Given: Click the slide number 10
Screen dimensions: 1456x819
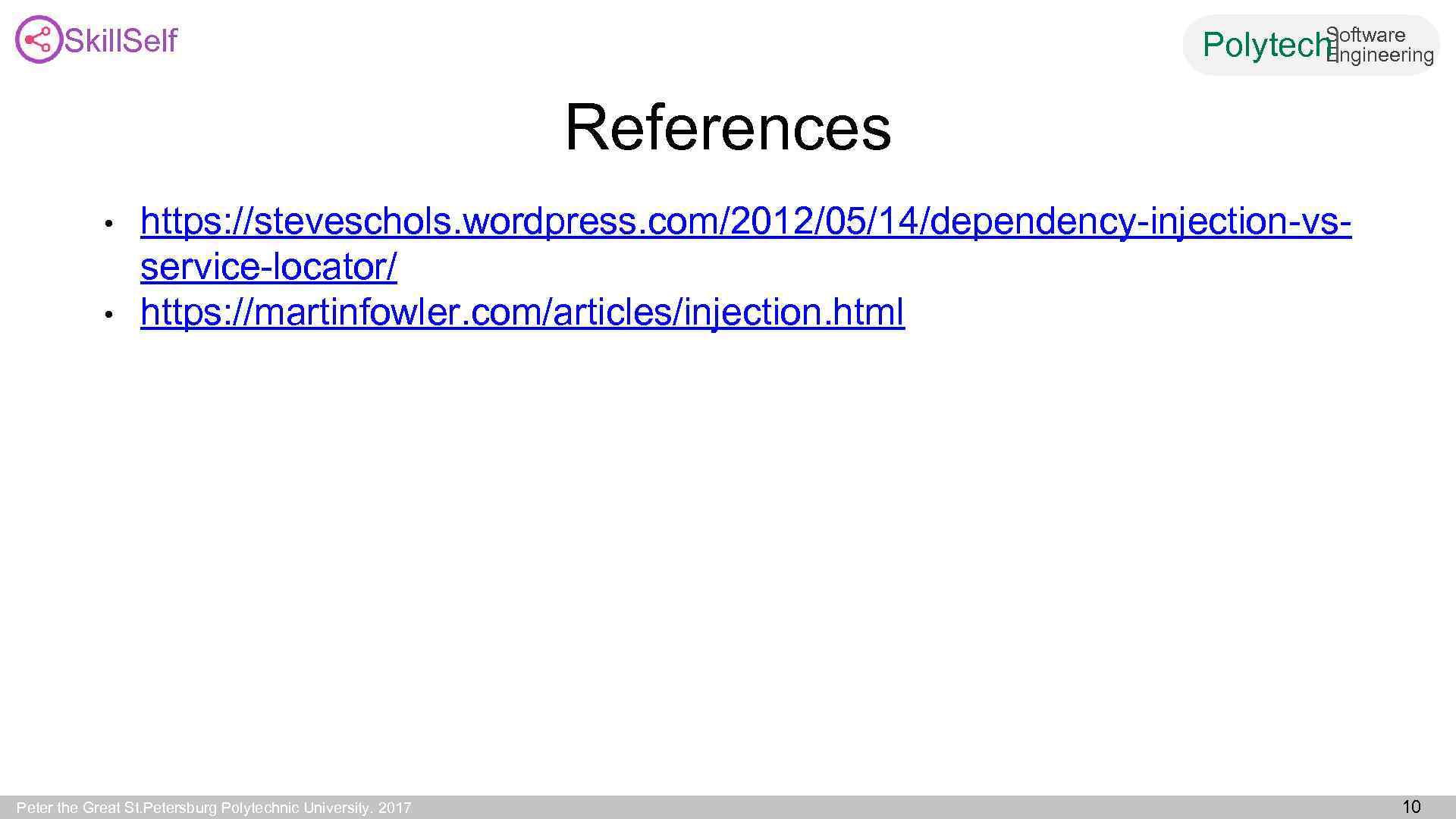Looking at the screenshot, I should pos(1411,806).
